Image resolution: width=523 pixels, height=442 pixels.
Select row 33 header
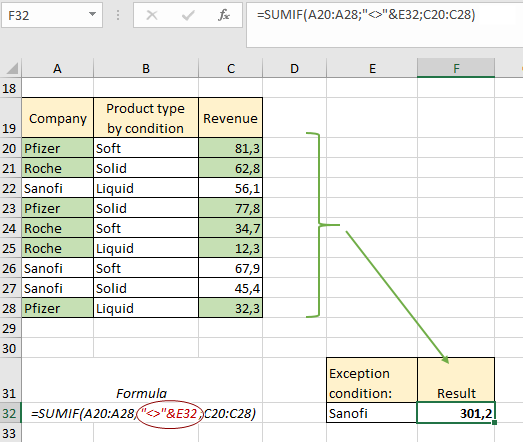(x=10, y=433)
